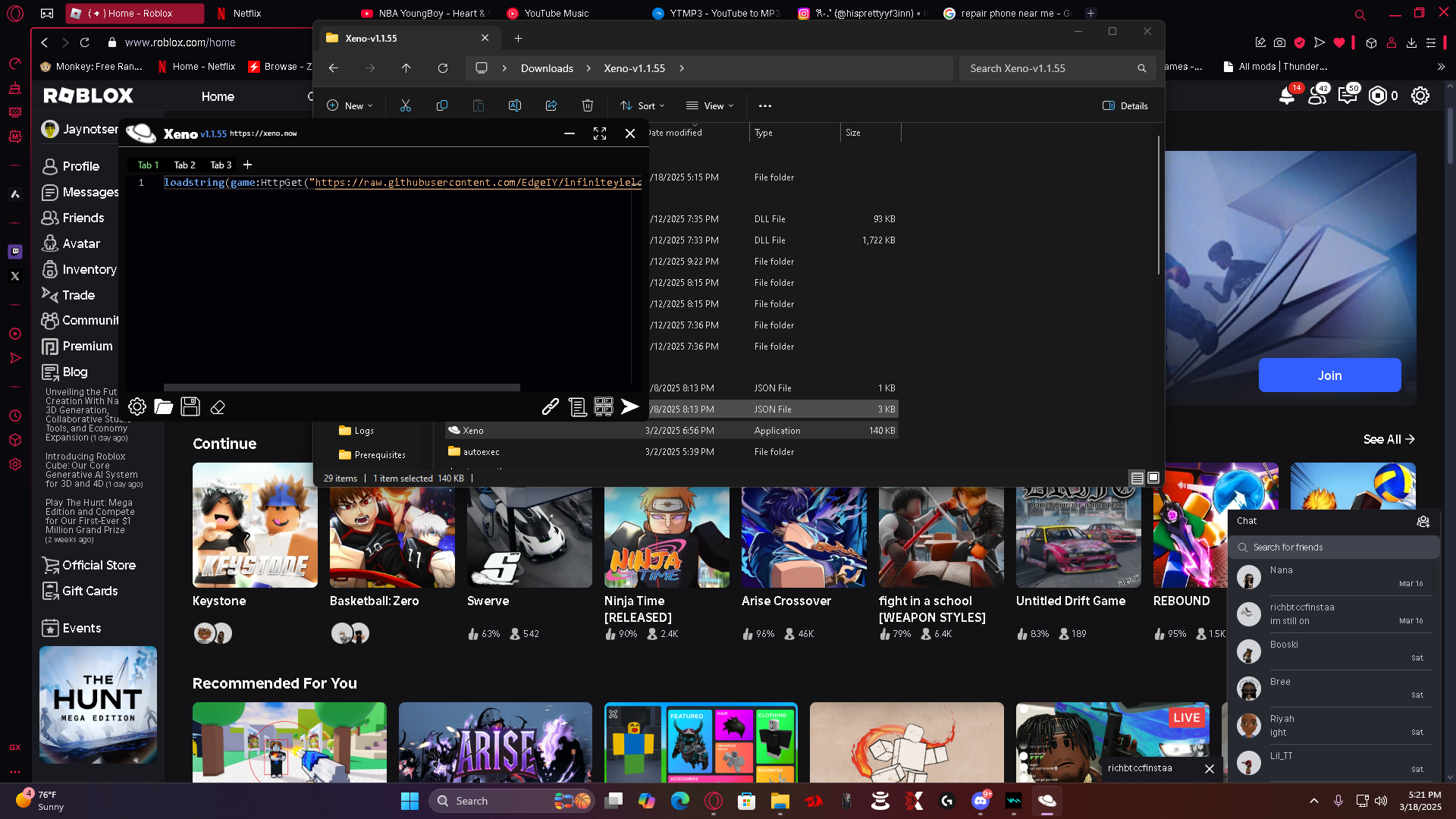1456x819 pixels.
Task: Click the blue Join button
Action: click(x=1329, y=375)
